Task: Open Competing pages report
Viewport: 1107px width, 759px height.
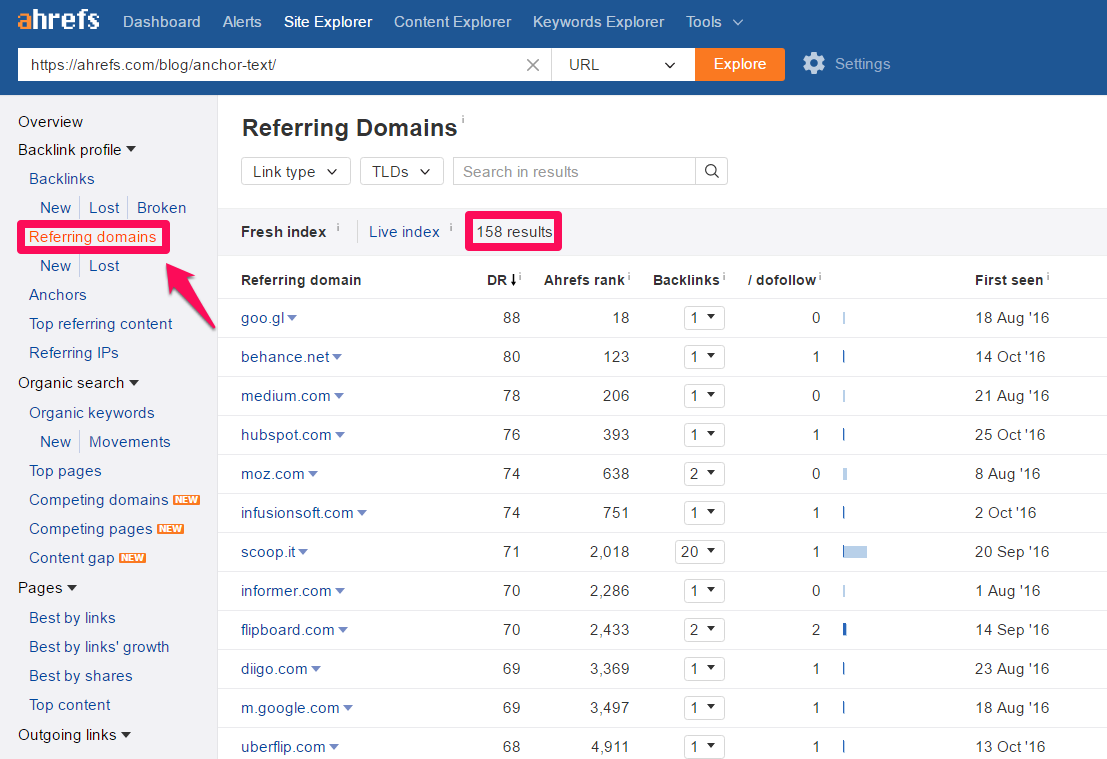Action: point(90,528)
